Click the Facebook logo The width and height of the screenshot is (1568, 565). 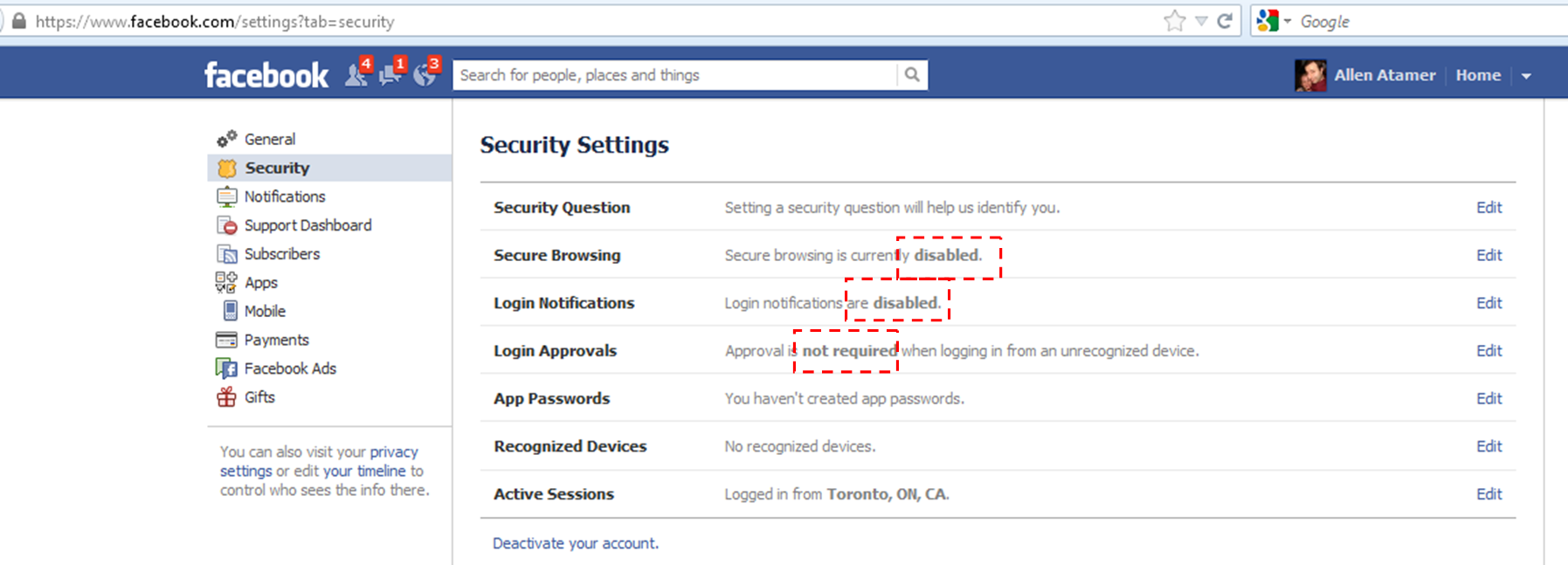pos(266,75)
